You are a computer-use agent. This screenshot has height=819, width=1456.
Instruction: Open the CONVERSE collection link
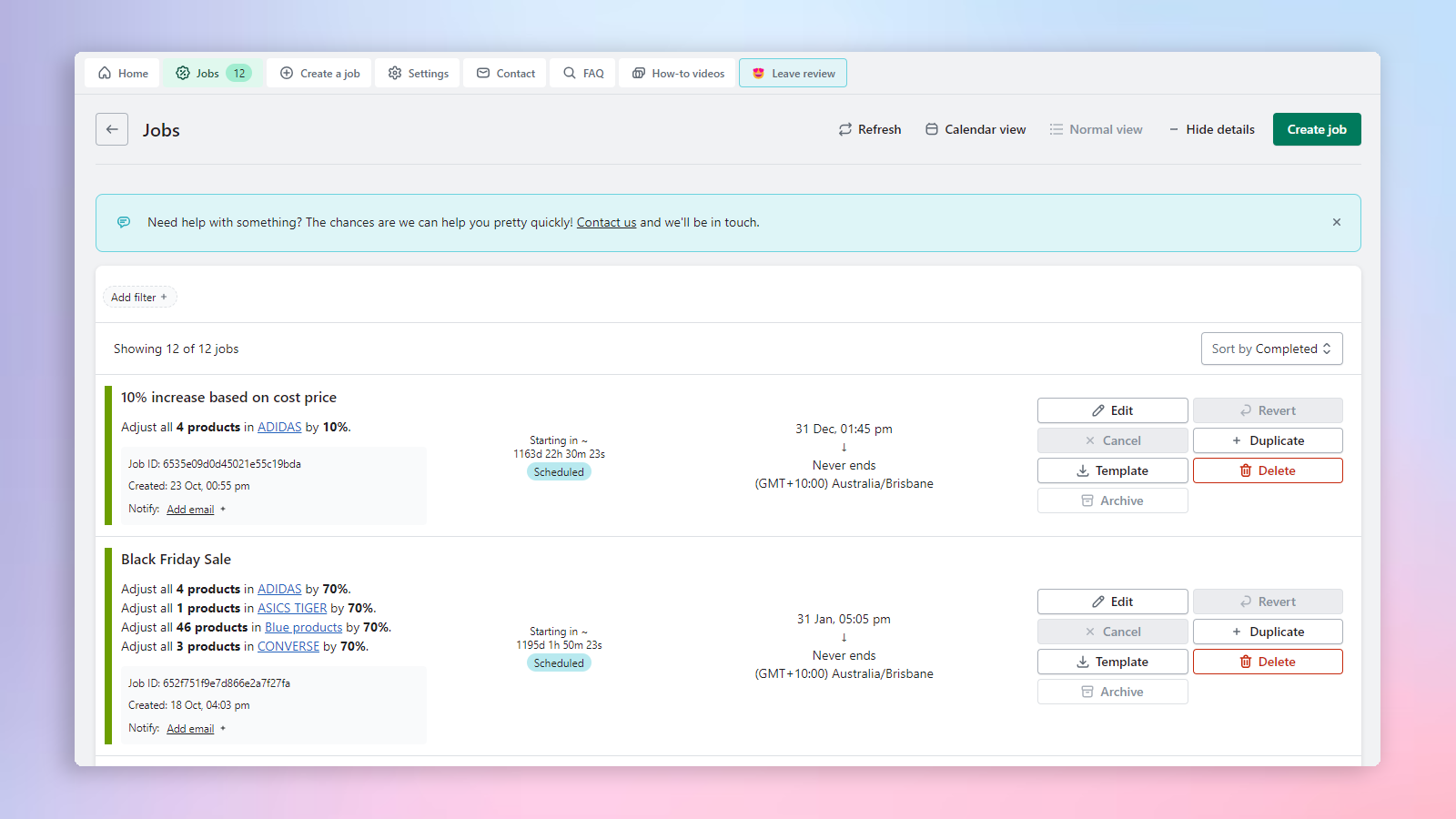[x=288, y=647]
